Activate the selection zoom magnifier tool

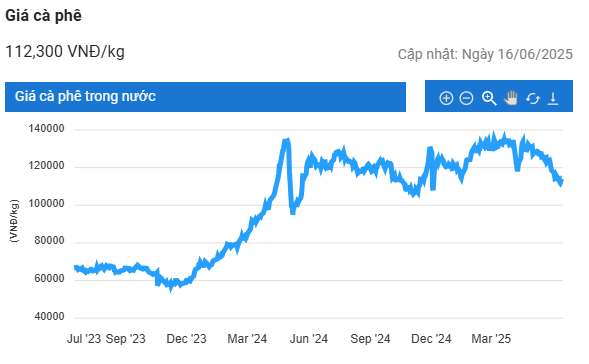tap(489, 98)
